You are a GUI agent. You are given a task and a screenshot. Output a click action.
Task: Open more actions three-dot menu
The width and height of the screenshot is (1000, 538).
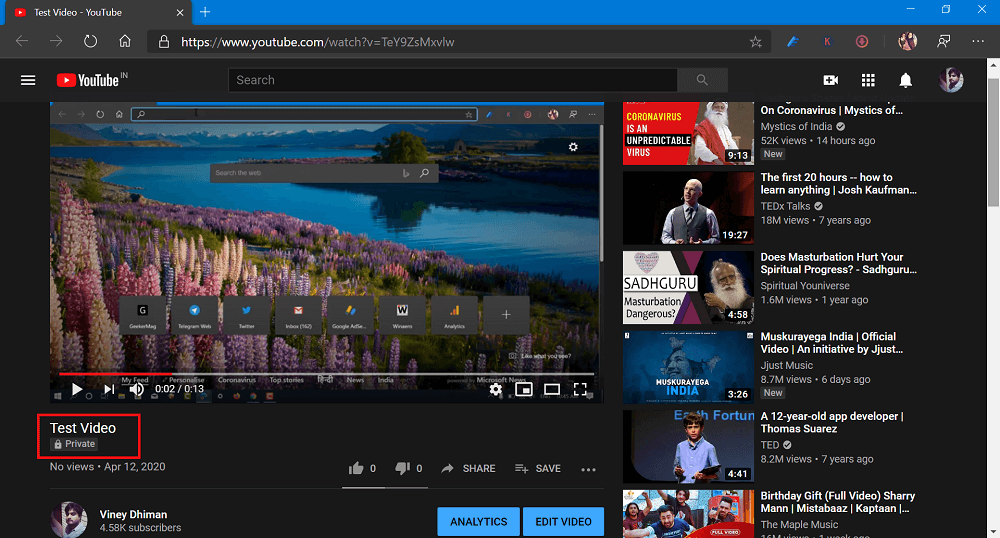pyautogui.click(x=588, y=469)
